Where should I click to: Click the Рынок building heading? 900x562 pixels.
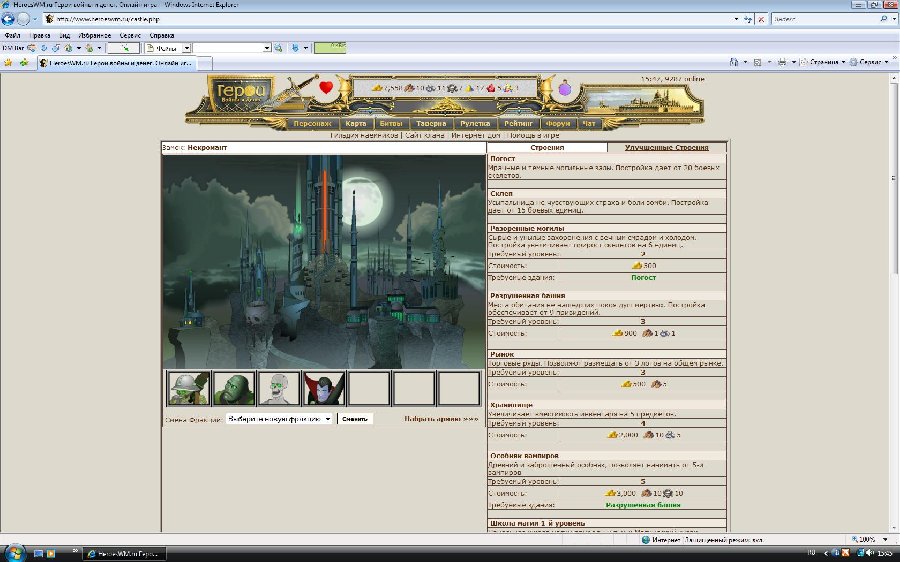502,354
